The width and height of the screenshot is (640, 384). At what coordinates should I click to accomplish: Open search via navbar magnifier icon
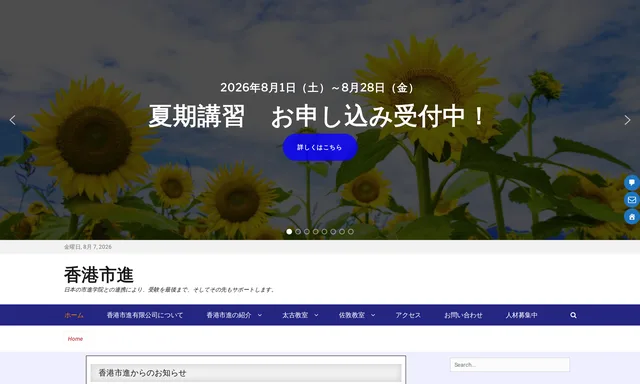coord(573,315)
